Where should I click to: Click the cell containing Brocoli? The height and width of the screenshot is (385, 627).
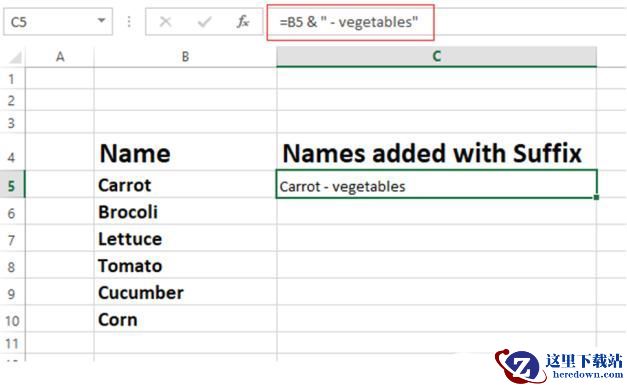185,211
